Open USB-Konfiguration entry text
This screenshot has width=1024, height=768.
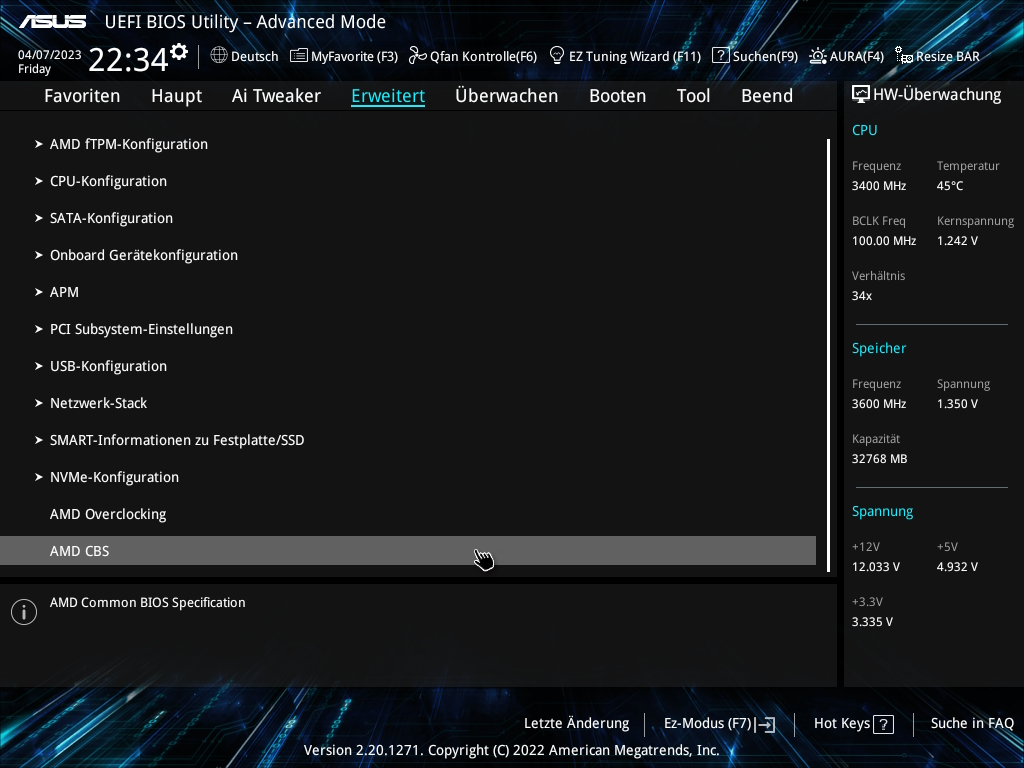[x=108, y=366]
